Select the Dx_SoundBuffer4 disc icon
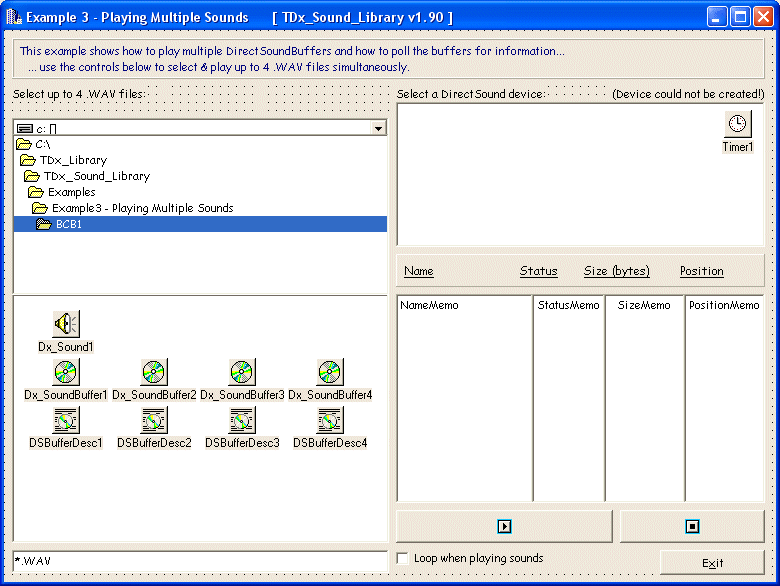 pos(330,372)
